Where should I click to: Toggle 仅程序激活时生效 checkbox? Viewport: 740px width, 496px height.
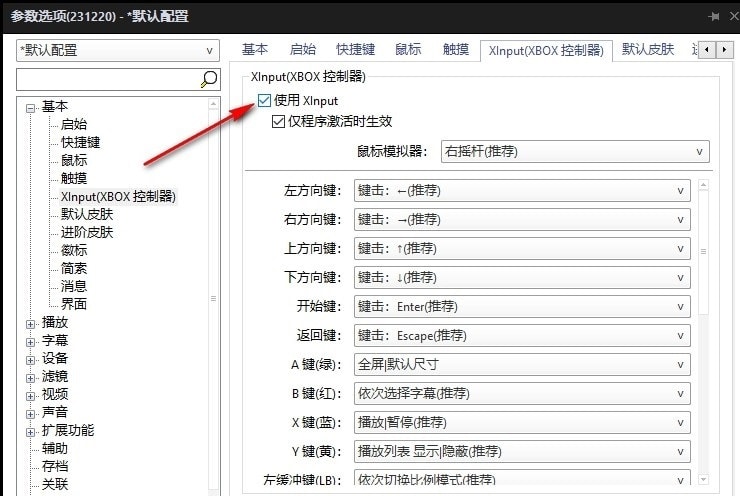tap(278, 121)
